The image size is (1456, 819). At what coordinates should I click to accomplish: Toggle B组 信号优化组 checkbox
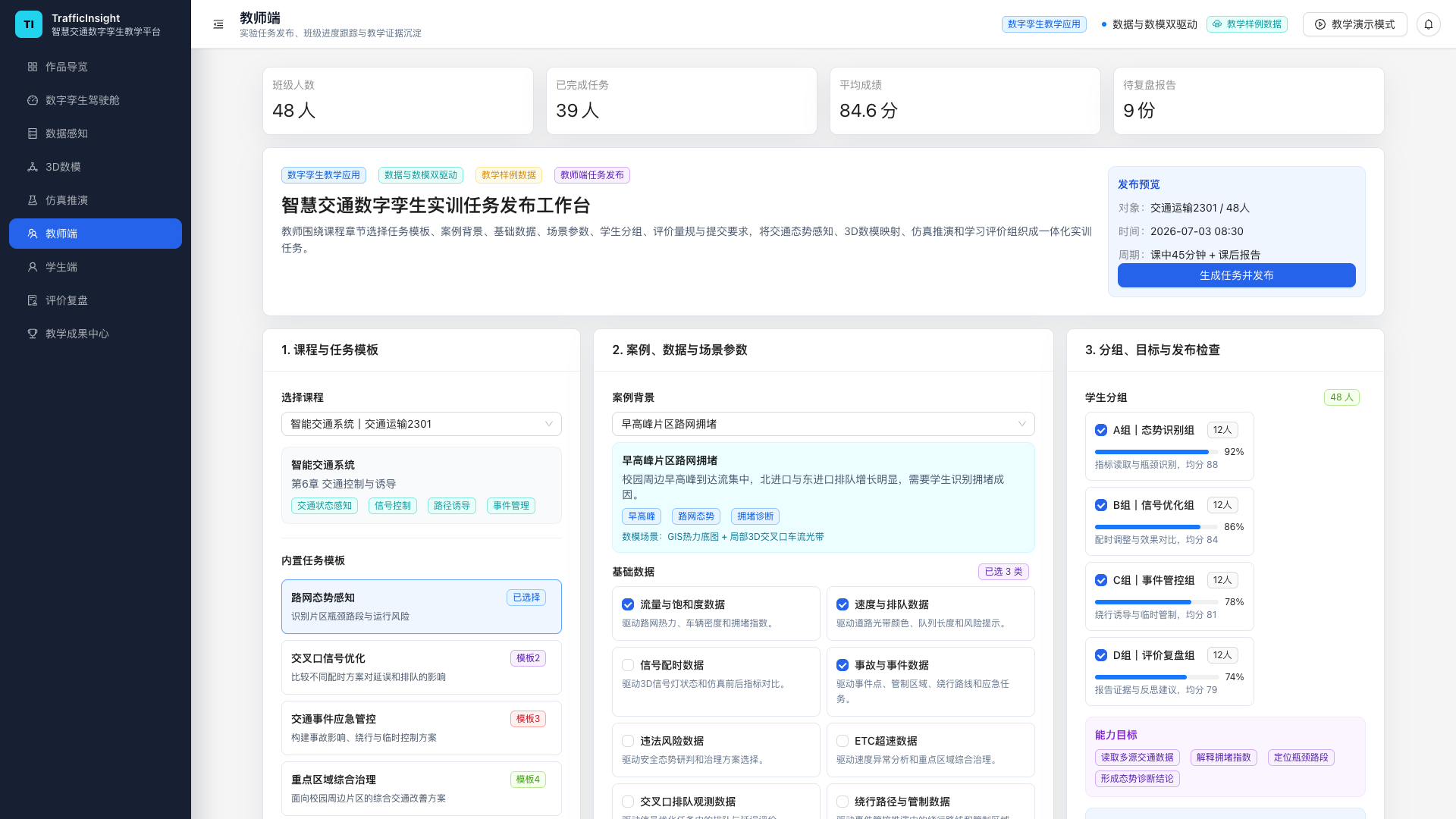pos(1101,505)
